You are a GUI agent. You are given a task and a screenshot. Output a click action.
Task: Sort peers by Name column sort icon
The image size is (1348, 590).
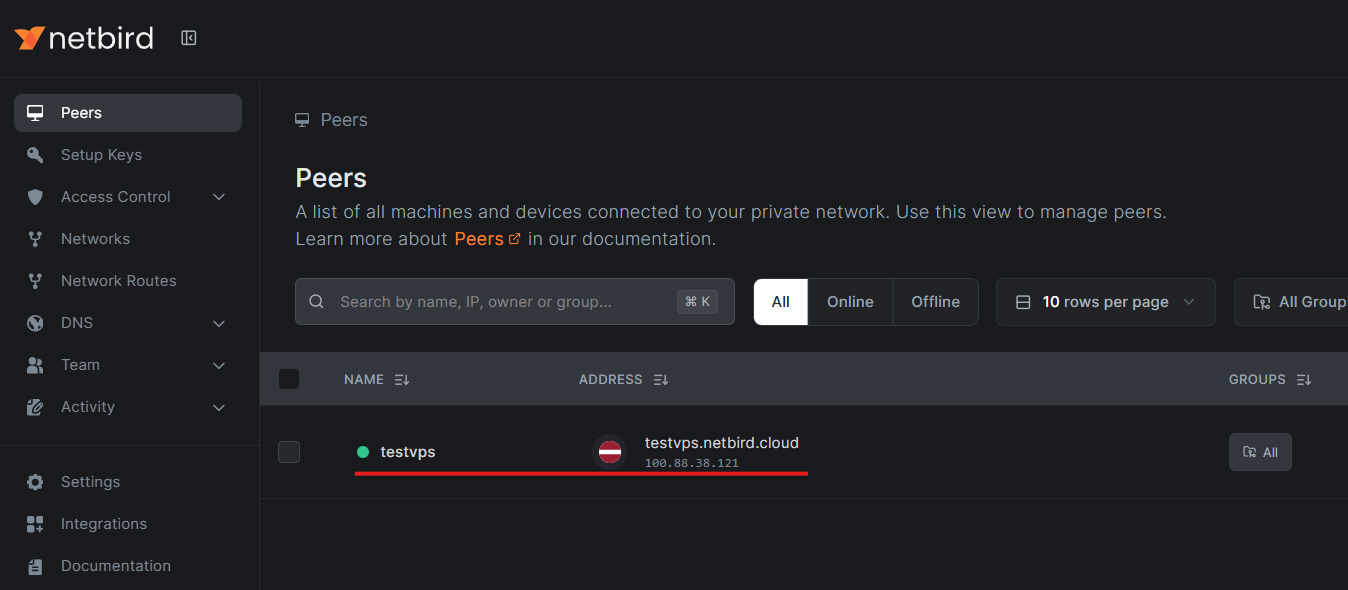[402, 380]
